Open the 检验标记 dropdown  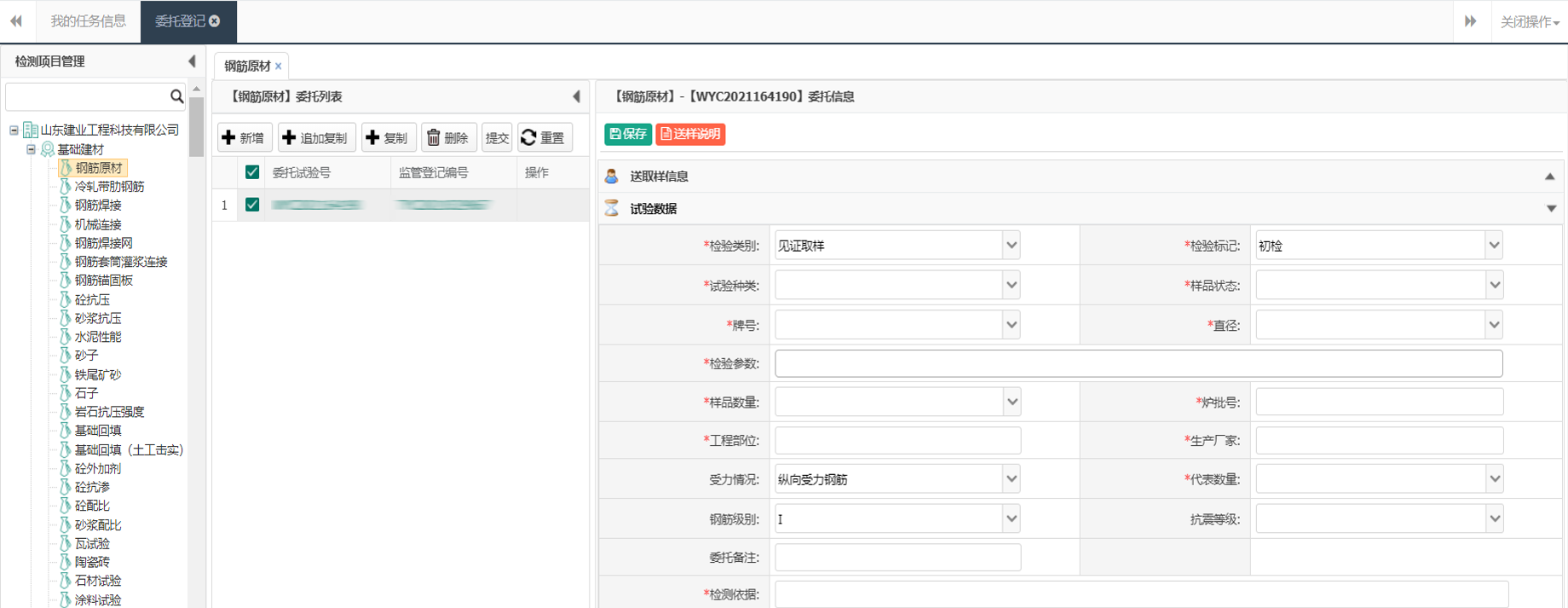1494,246
